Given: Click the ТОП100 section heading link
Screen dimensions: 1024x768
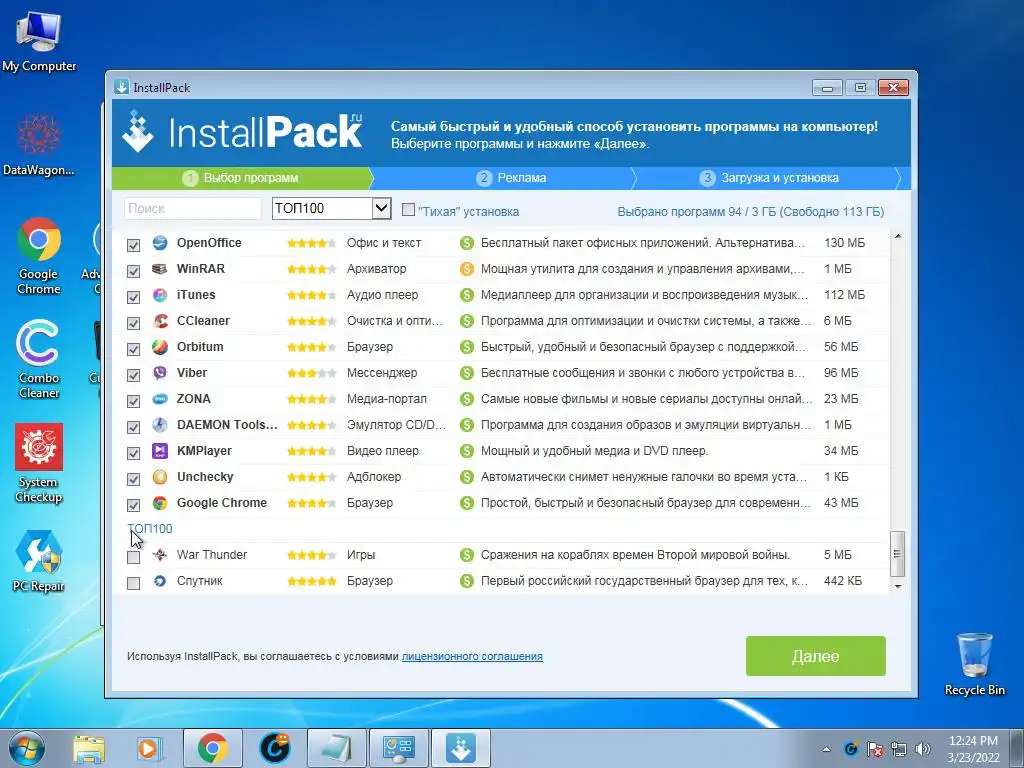Looking at the screenshot, I should click(x=150, y=529).
